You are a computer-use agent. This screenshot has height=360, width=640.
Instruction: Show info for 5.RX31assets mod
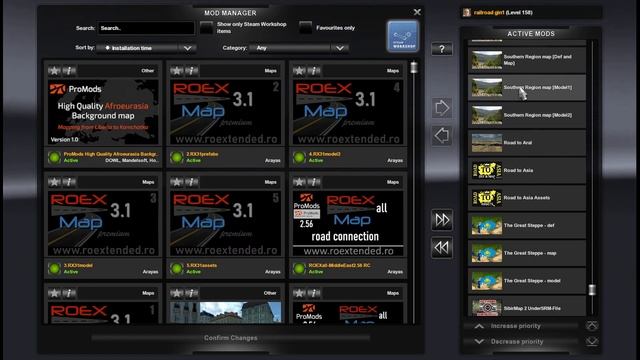[192, 182]
